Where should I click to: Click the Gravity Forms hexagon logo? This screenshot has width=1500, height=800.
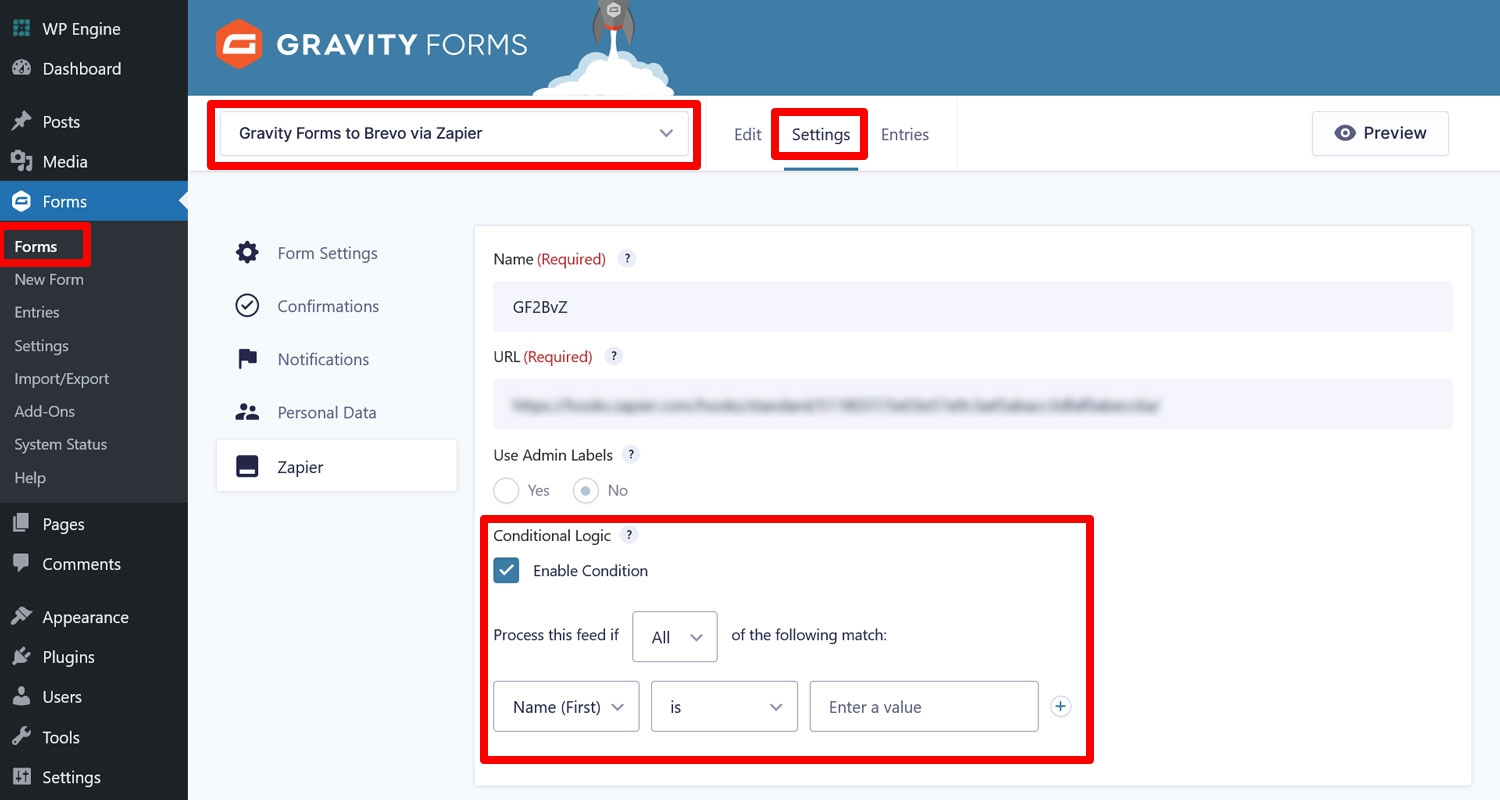[x=239, y=44]
